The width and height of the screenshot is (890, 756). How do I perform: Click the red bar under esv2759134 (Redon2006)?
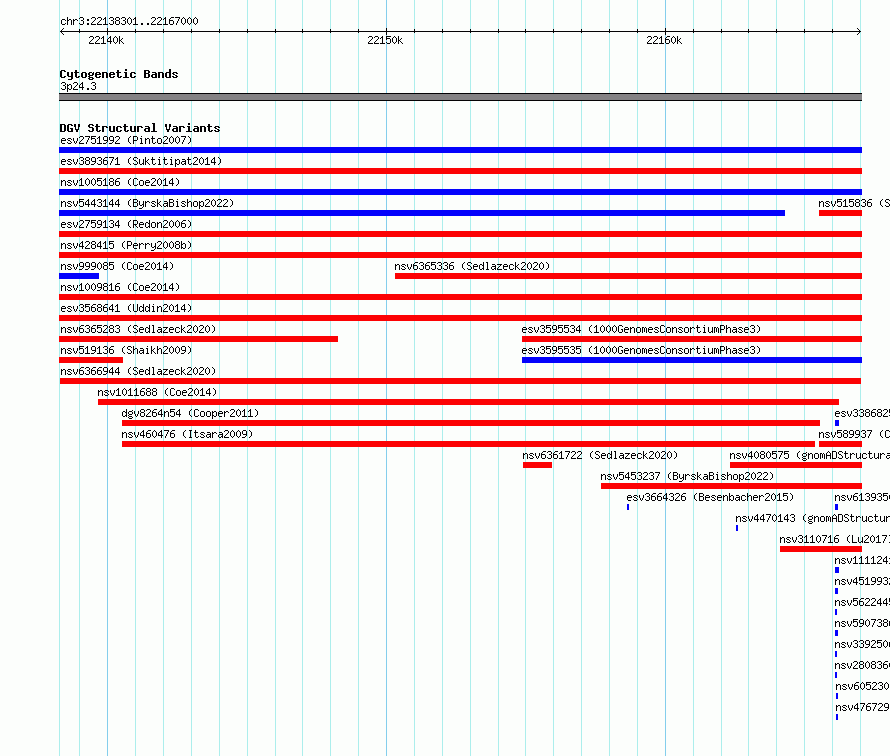[x=460, y=234]
